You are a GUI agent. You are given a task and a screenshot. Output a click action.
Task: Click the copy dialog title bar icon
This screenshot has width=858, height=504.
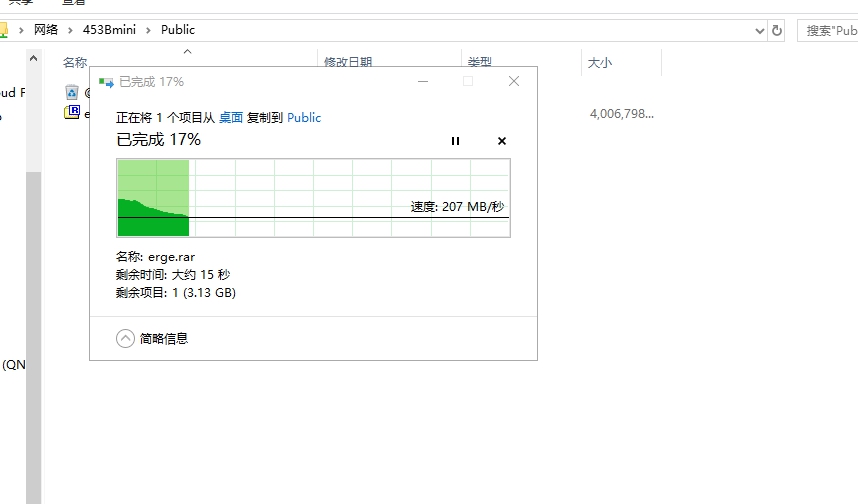click(106, 82)
